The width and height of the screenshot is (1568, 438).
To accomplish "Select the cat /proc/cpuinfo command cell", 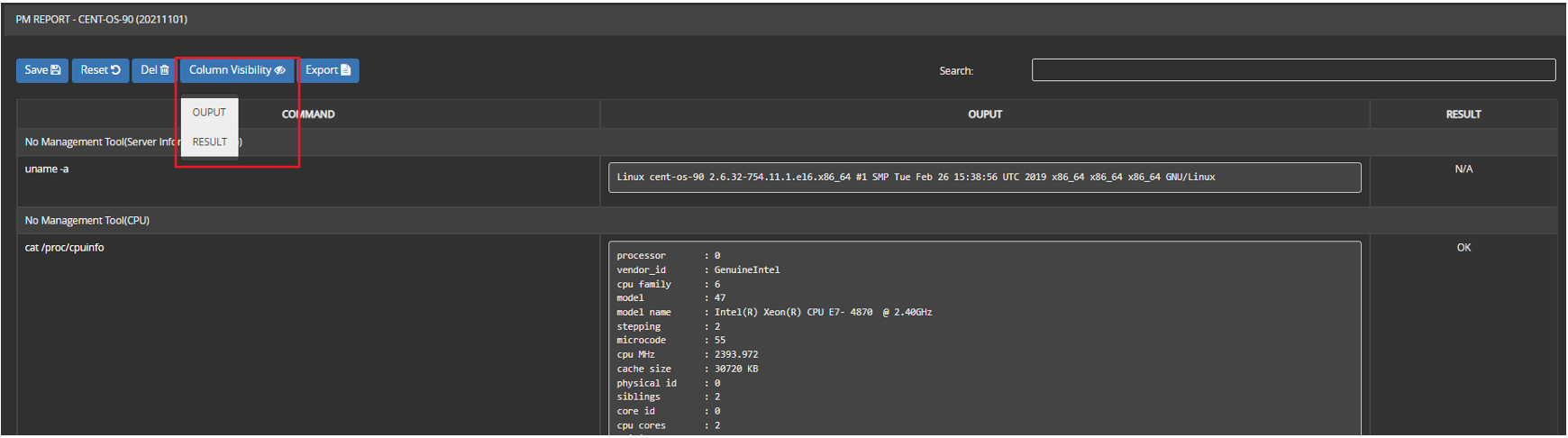I will point(65,248).
